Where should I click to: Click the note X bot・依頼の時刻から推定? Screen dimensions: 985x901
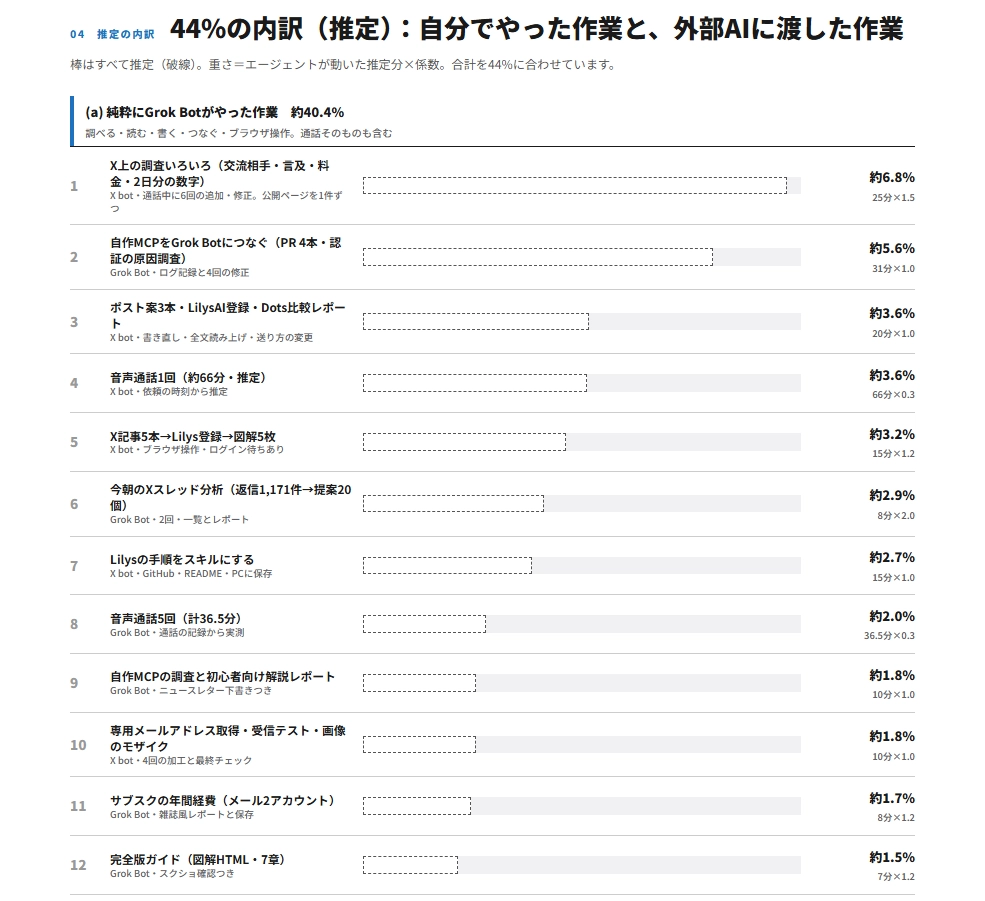coord(169,391)
